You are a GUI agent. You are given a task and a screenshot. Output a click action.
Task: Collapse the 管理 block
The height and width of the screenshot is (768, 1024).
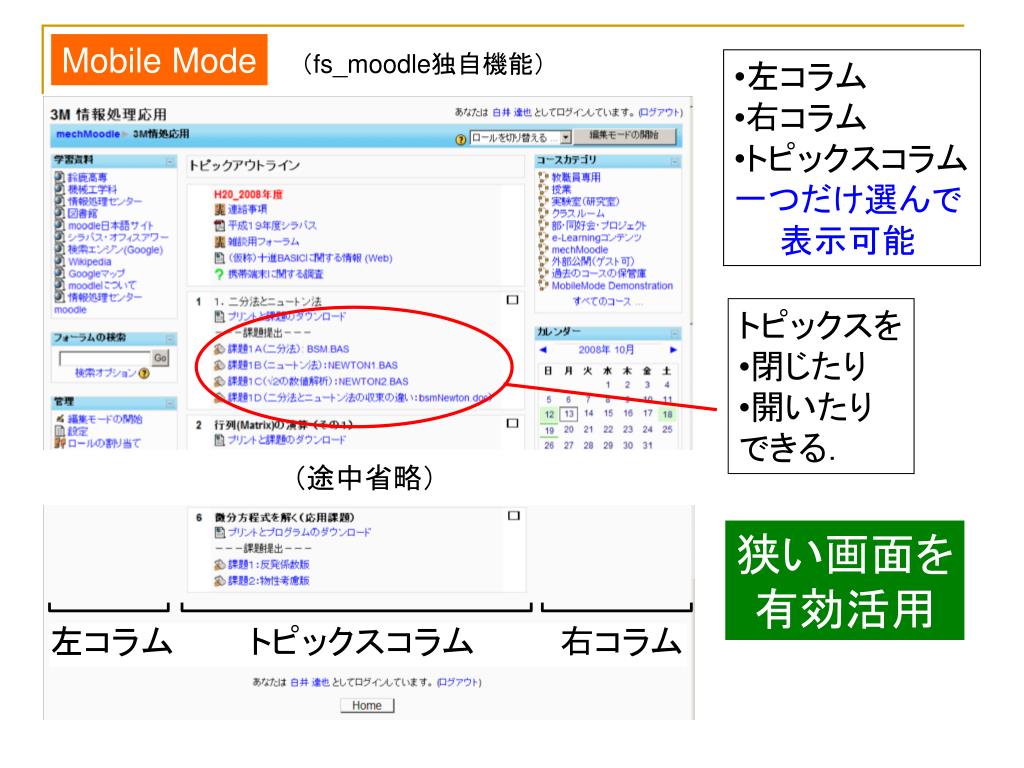coord(170,403)
